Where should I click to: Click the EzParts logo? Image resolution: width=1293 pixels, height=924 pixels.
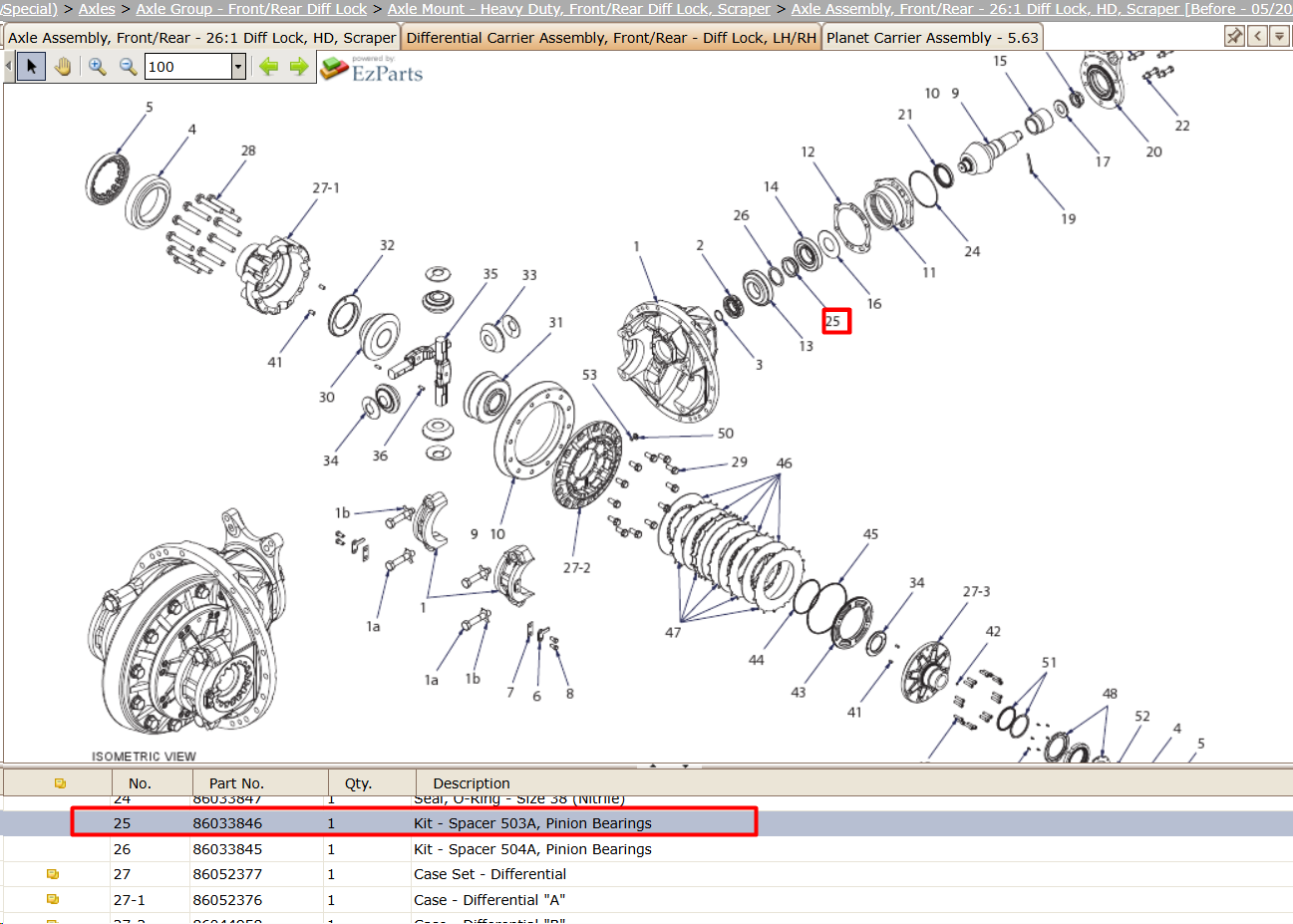coord(372,68)
